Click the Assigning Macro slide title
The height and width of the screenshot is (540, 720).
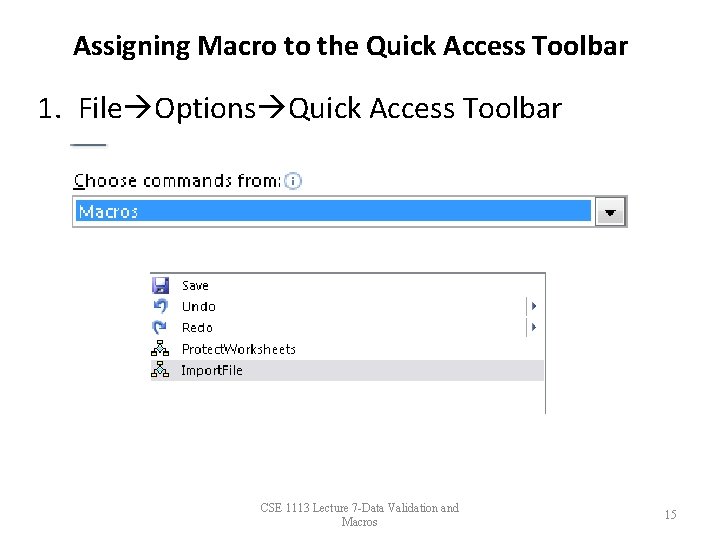coord(350,46)
